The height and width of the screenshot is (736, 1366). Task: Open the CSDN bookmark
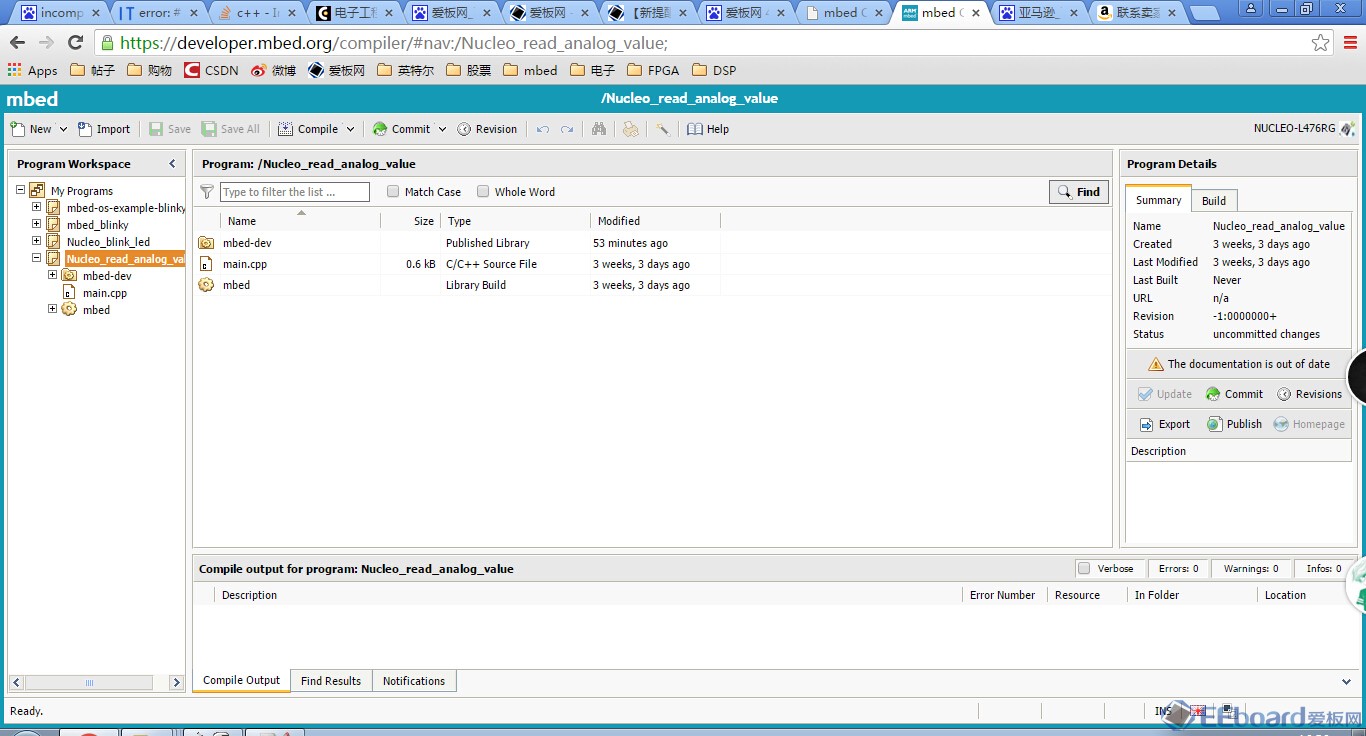212,71
